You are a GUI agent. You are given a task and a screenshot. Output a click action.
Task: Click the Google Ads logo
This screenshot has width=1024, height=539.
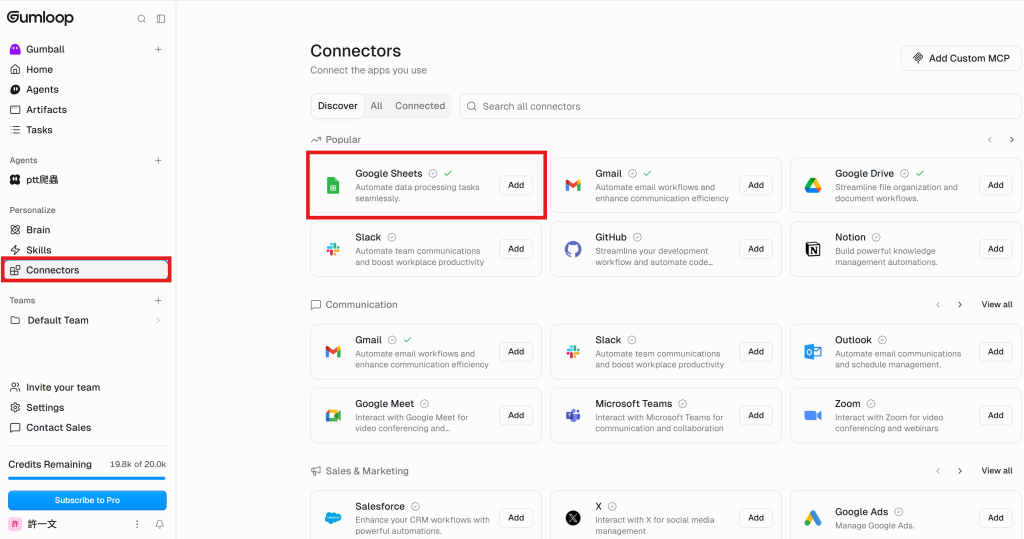(x=812, y=518)
